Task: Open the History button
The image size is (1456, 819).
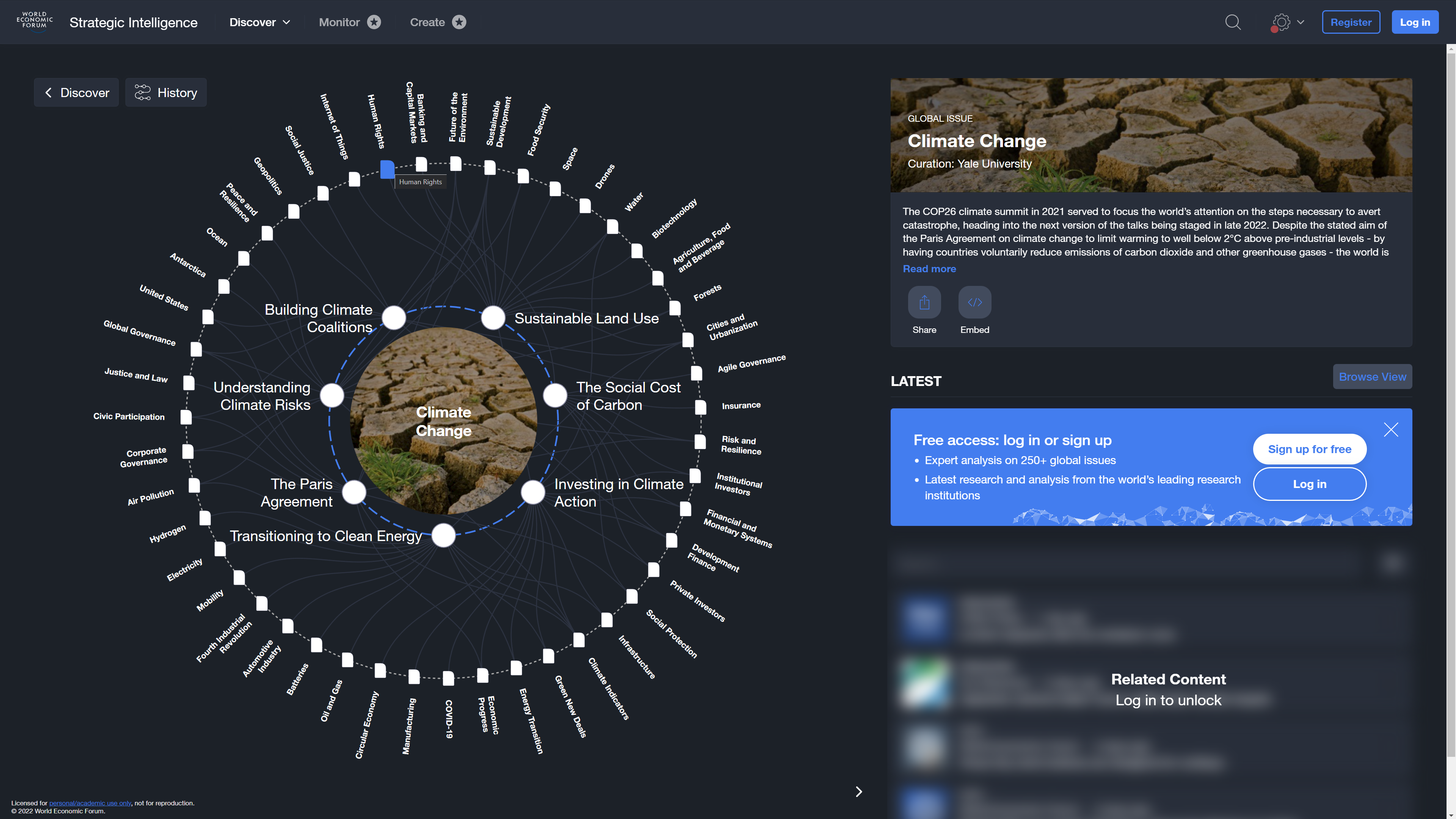Action: (166, 92)
